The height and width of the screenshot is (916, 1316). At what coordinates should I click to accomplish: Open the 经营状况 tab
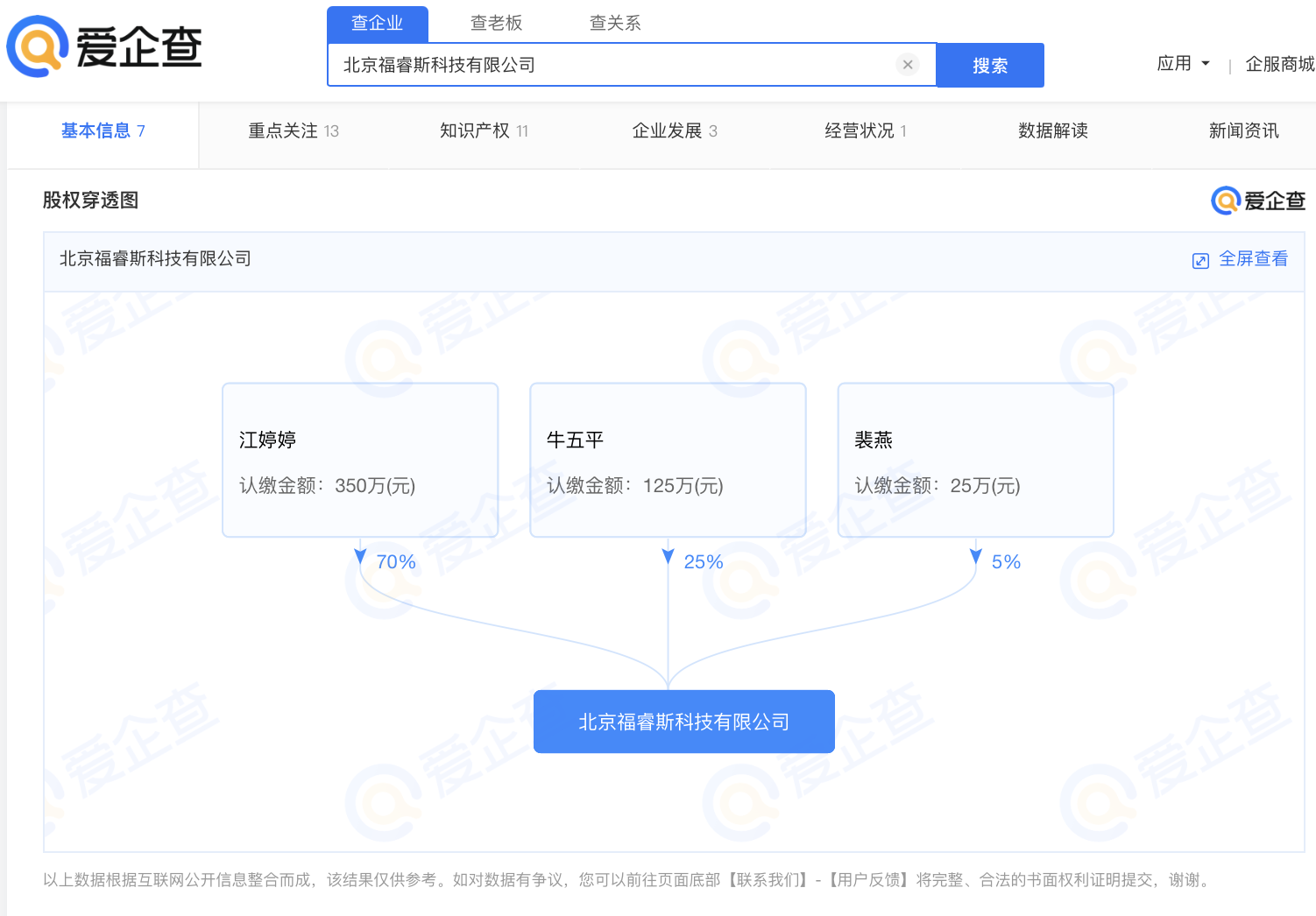[866, 131]
